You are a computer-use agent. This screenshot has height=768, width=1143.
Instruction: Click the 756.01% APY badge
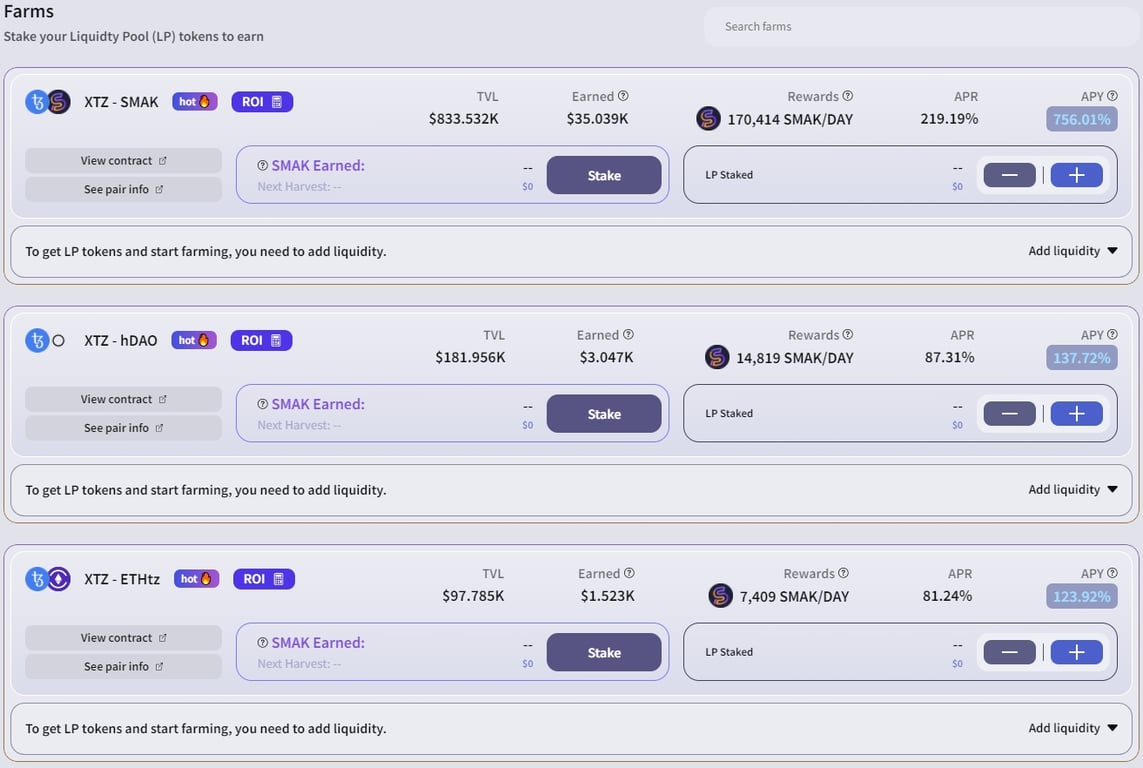click(1081, 119)
